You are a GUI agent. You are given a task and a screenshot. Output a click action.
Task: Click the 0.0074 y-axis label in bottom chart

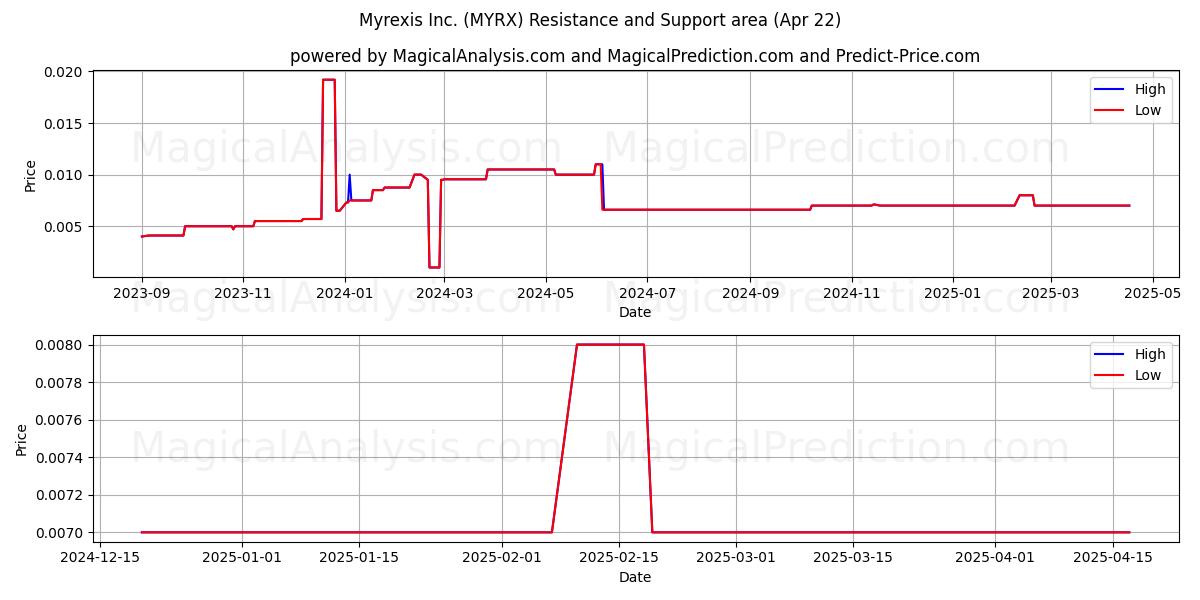pyautogui.click(x=58, y=458)
